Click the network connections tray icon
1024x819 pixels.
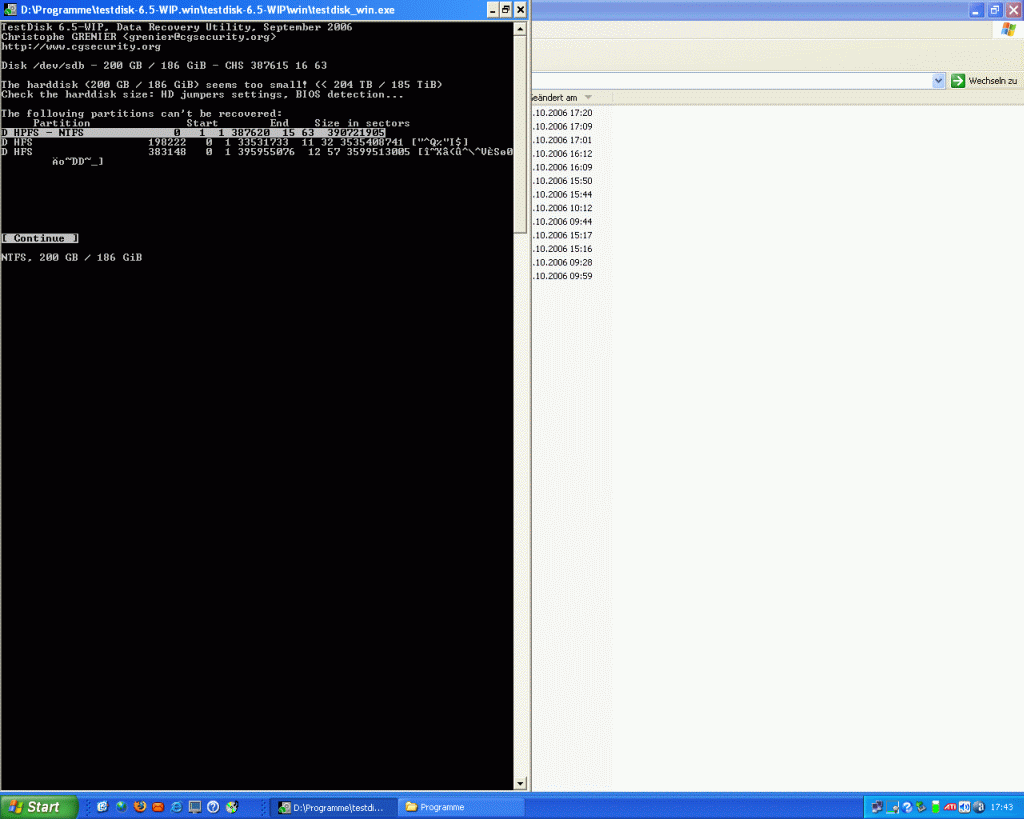coord(877,807)
